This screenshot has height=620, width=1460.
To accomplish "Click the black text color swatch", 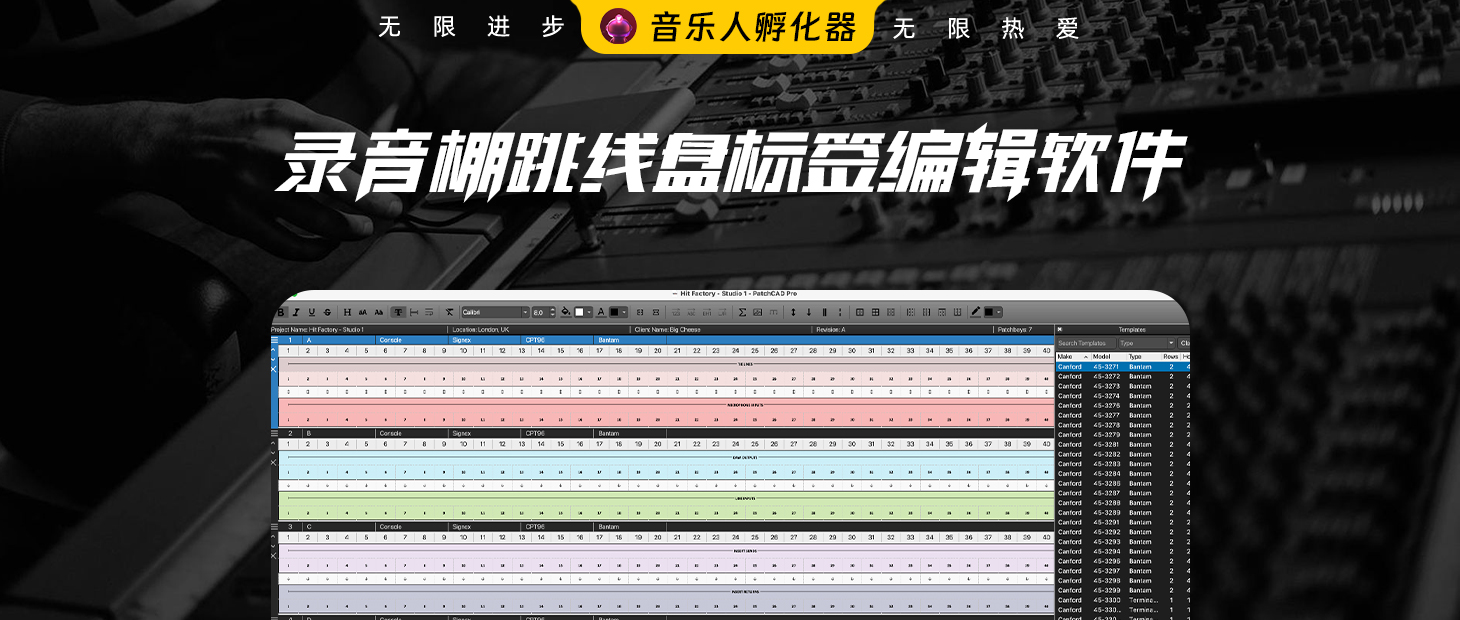I will pyautogui.click(x=615, y=312).
